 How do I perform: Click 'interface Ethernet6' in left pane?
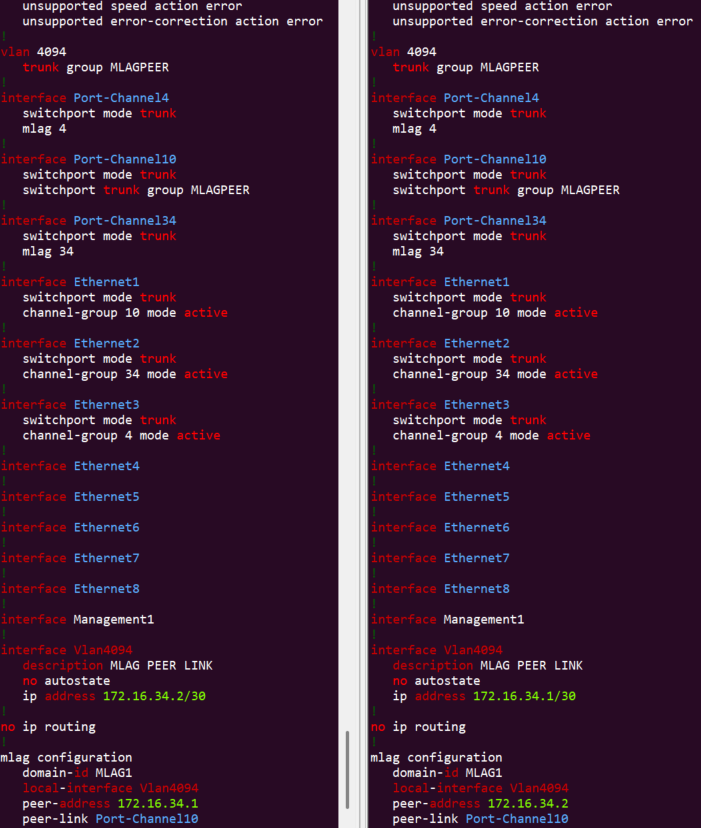[x=70, y=527]
